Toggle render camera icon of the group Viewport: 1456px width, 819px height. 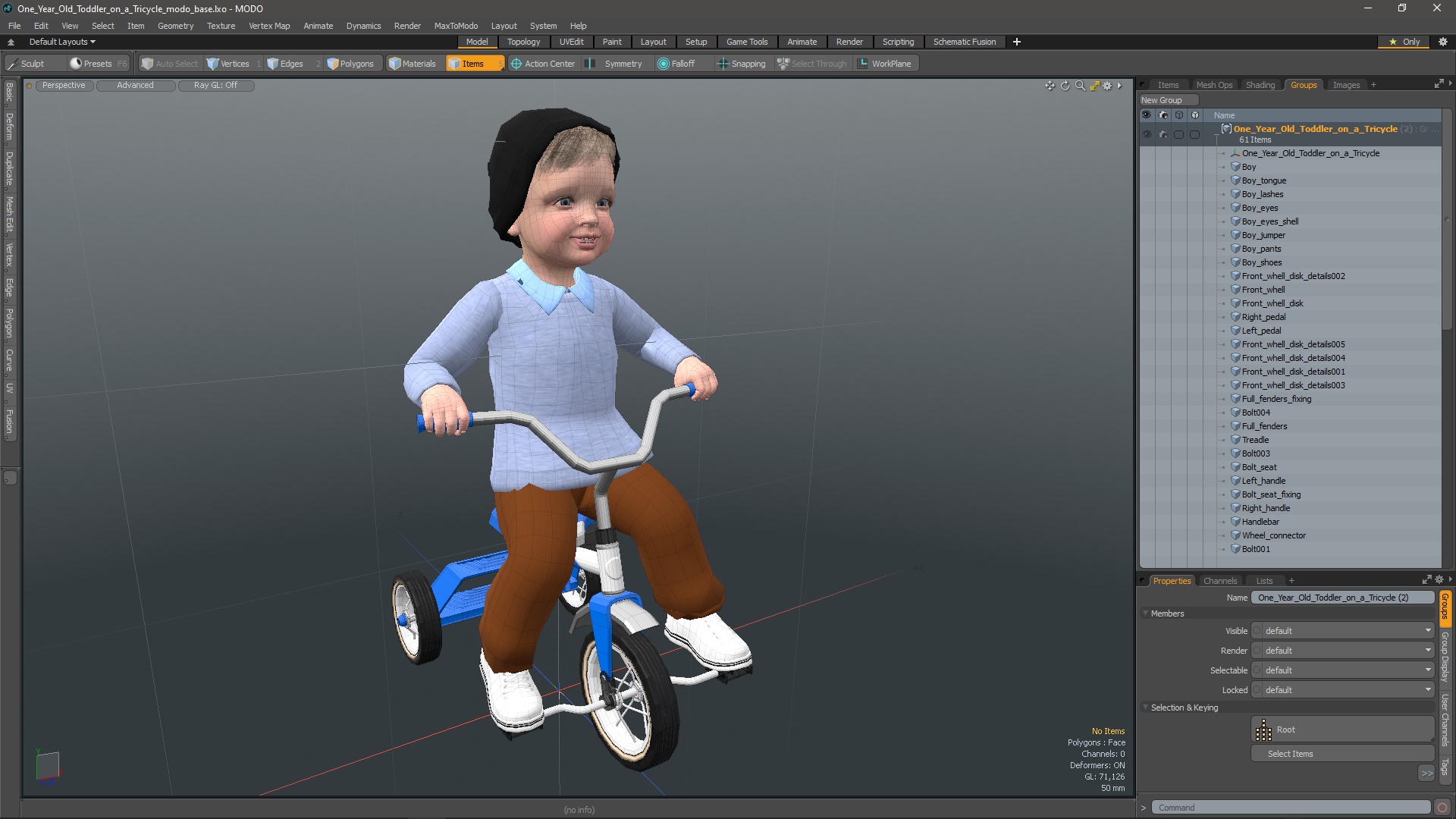[1163, 134]
